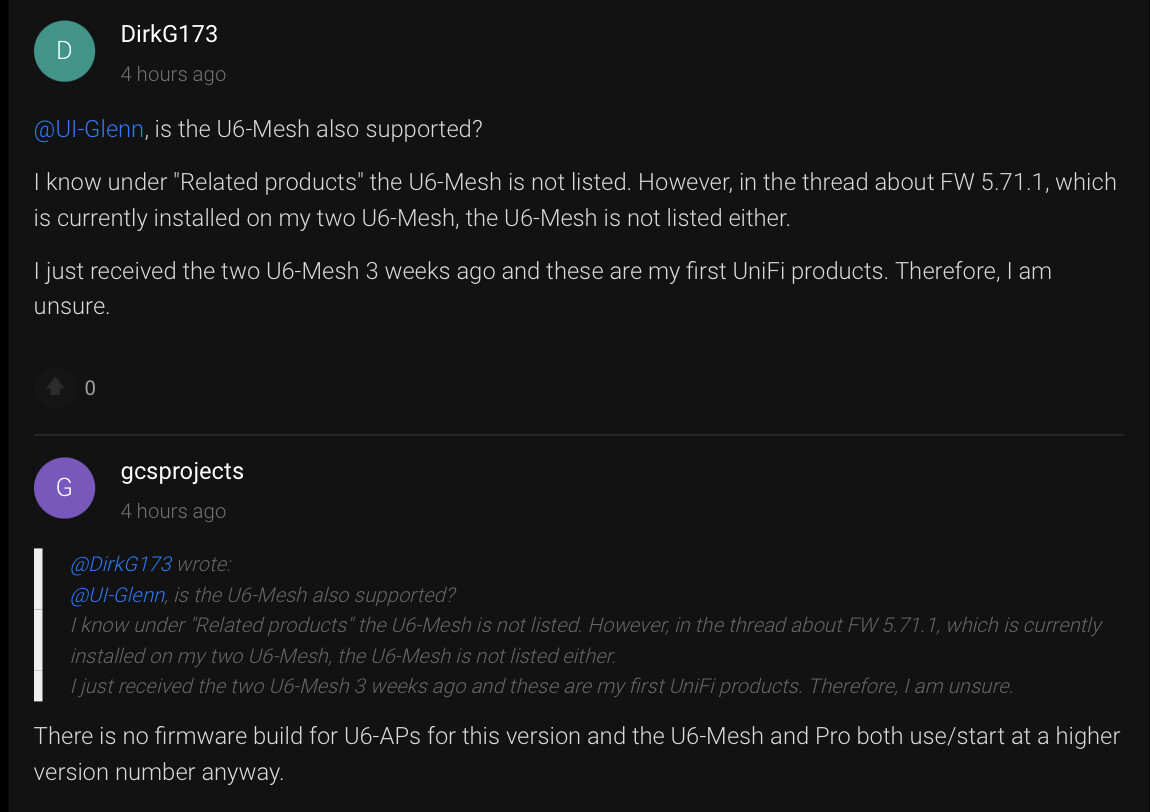Click the reply text "There is no firmware build"
The image size is (1150, 812).
(x=576, y=754)
